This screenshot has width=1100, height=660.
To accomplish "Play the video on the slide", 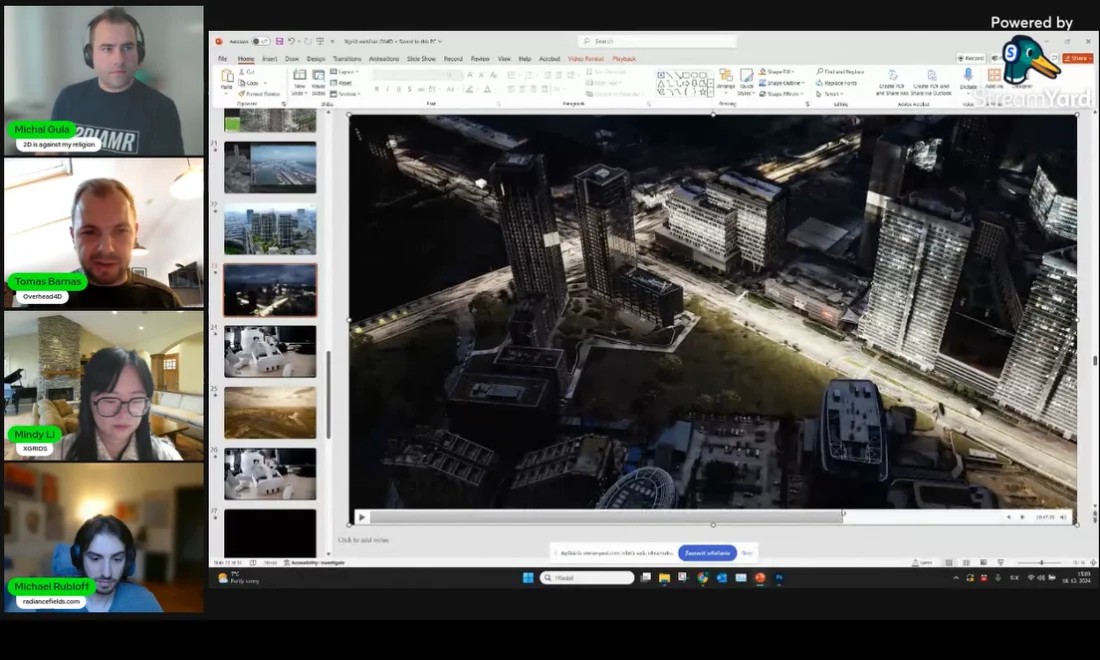I will pos(362,518).
